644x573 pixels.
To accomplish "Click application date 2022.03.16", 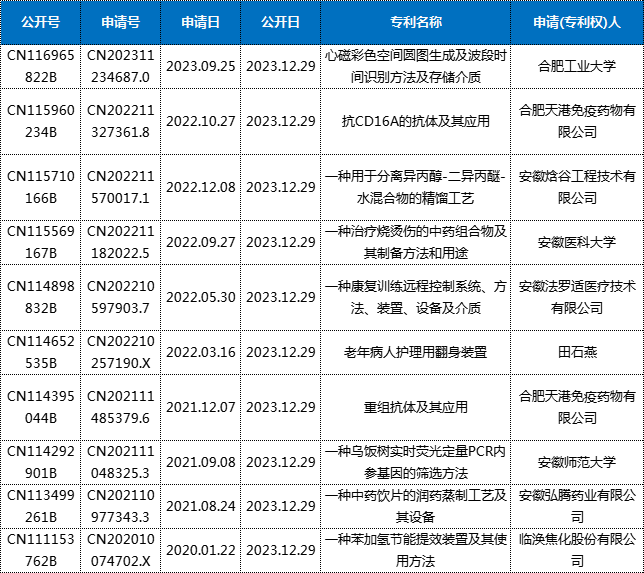I will coord(200,352).
